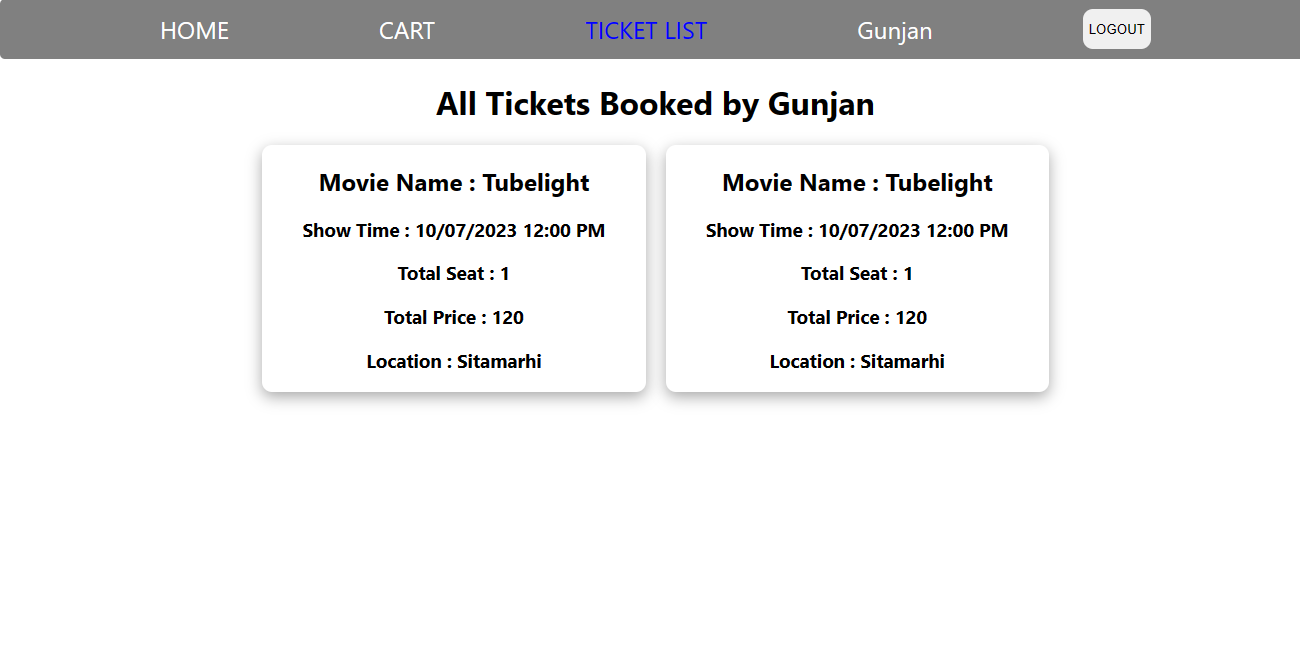Click Total Price : 120 on second card

click(857, 317)
